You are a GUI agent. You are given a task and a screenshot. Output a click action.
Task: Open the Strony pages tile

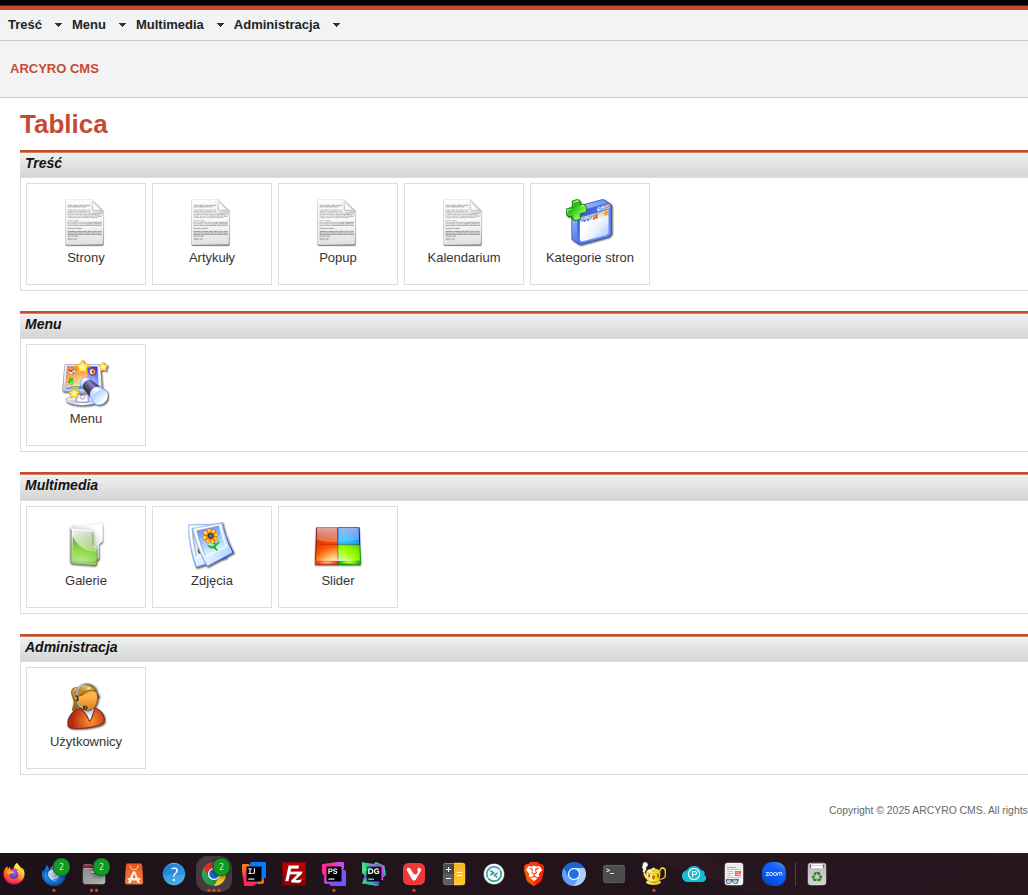pos(86,233)
